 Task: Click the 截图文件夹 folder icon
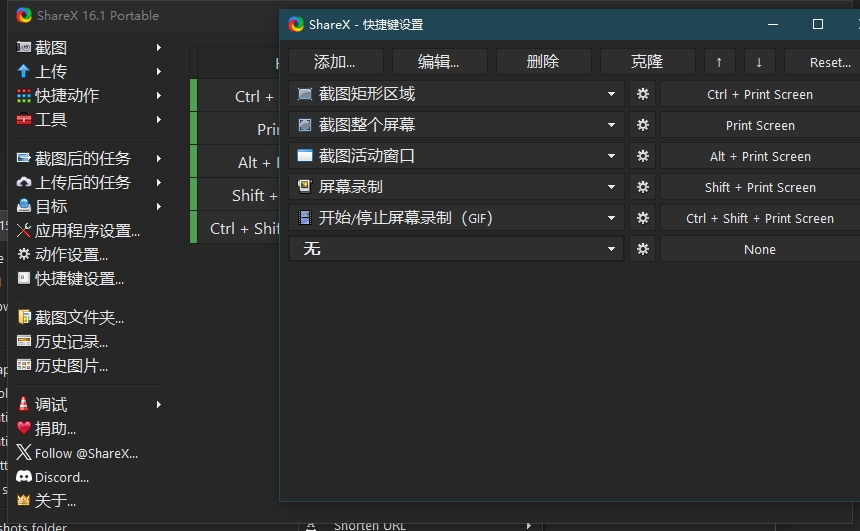click(x=24, y=317)
